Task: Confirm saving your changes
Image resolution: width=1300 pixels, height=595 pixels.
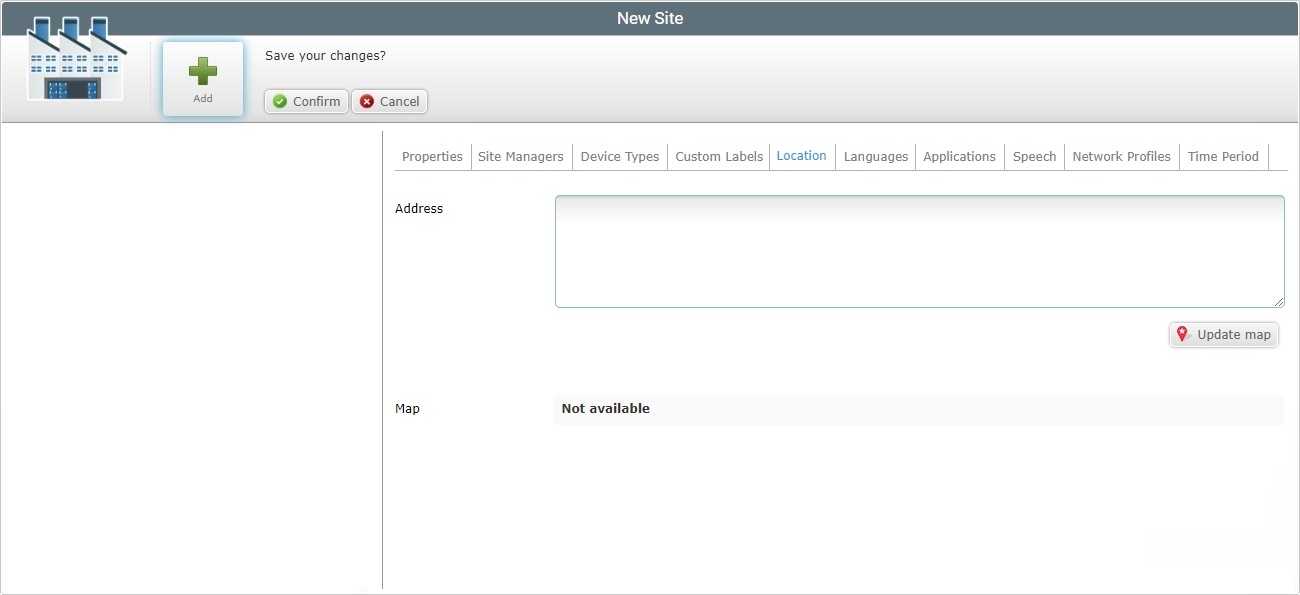Action: (305, 101)
